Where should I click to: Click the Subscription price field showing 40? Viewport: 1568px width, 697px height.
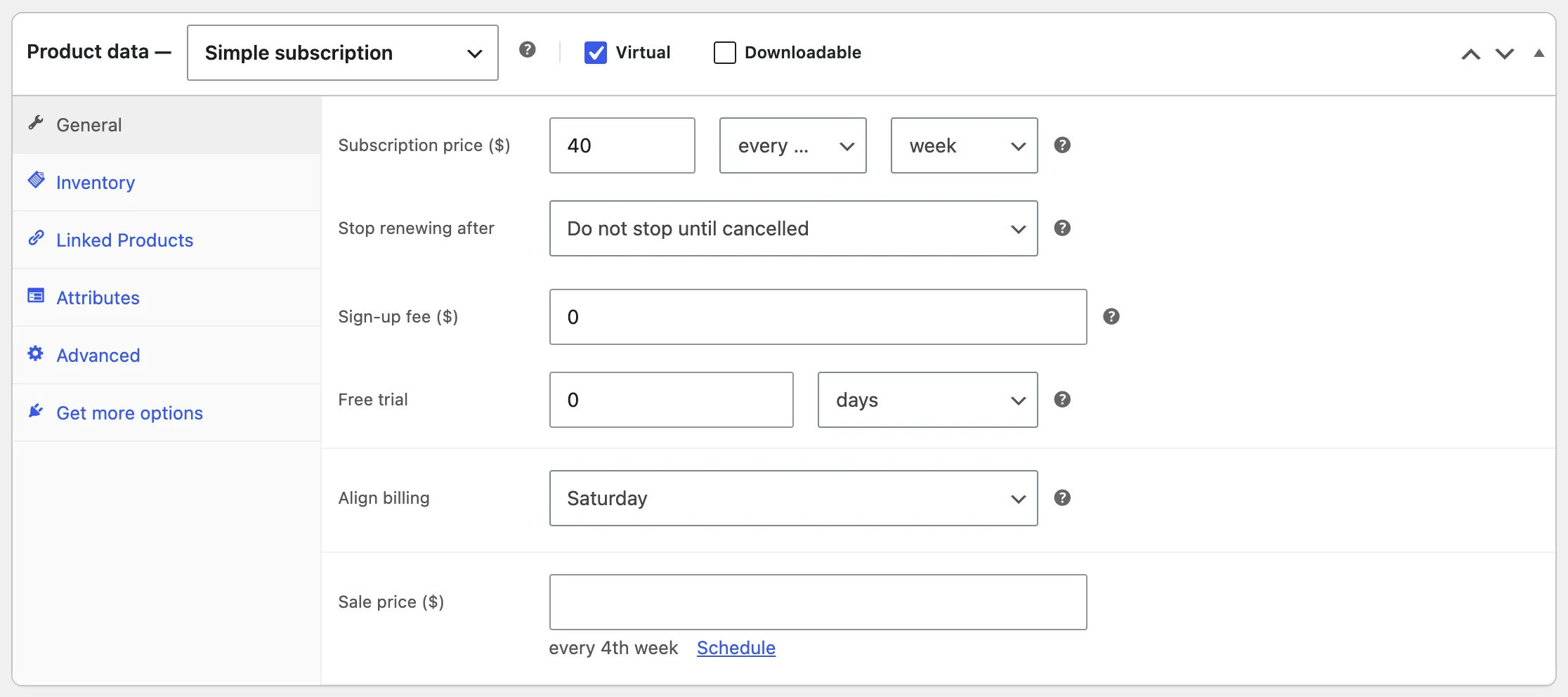[622, 145]
